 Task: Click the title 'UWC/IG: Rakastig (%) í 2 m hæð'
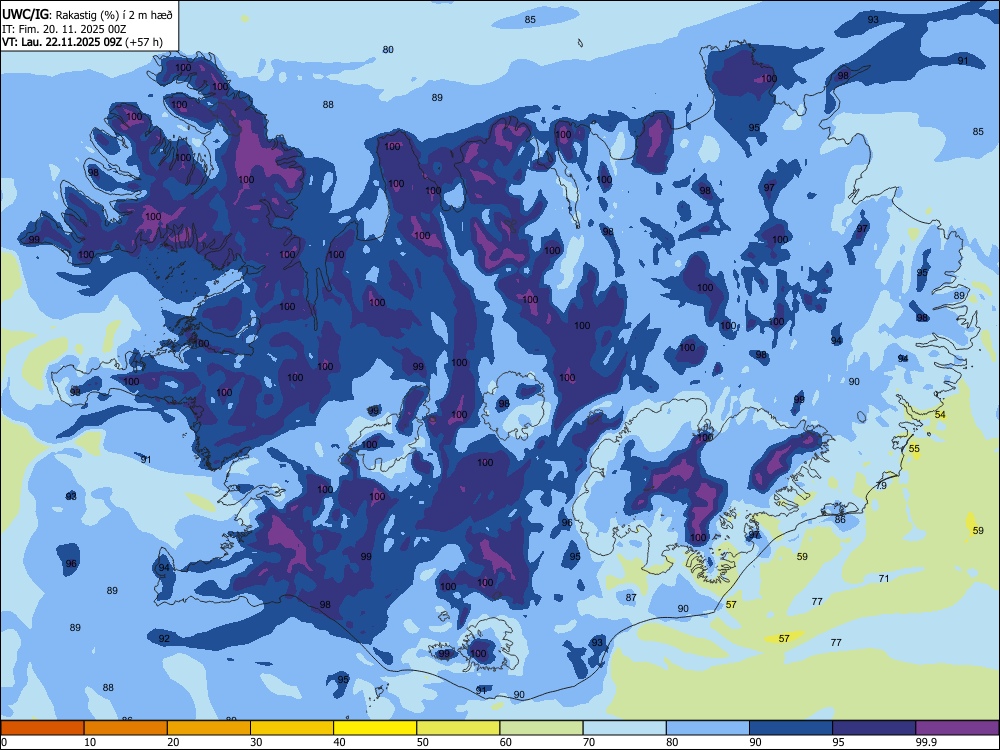tap(87, 14)
